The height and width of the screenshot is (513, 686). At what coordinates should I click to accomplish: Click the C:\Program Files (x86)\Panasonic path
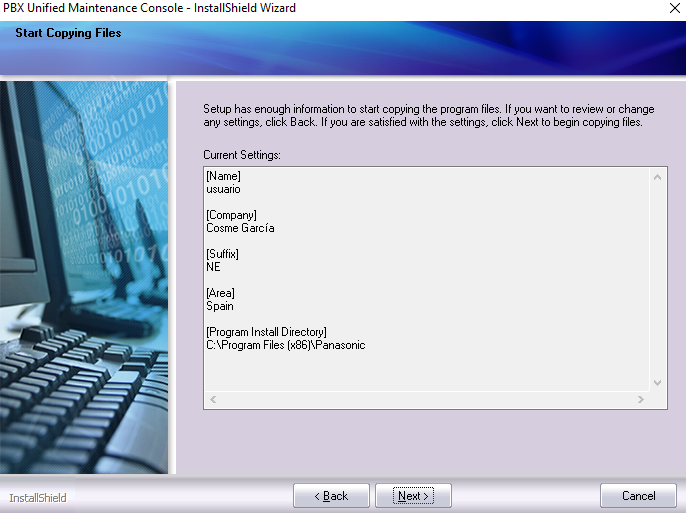pos(286,345)
